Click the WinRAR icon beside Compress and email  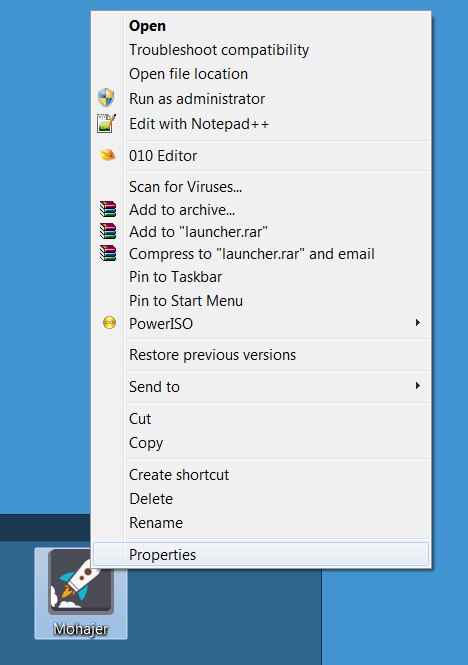click(108, 253)
